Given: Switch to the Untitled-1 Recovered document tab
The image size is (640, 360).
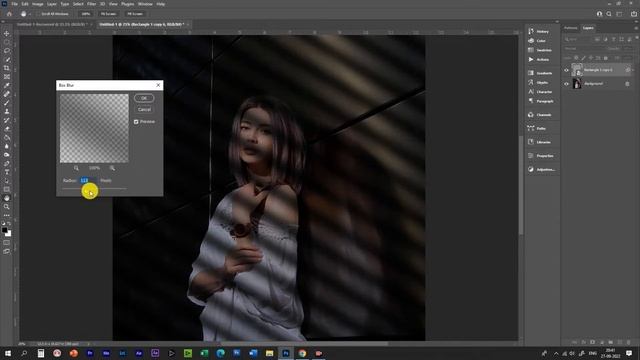Looking at the screenshot, I should pyautogui.click(x=51, y=24).
